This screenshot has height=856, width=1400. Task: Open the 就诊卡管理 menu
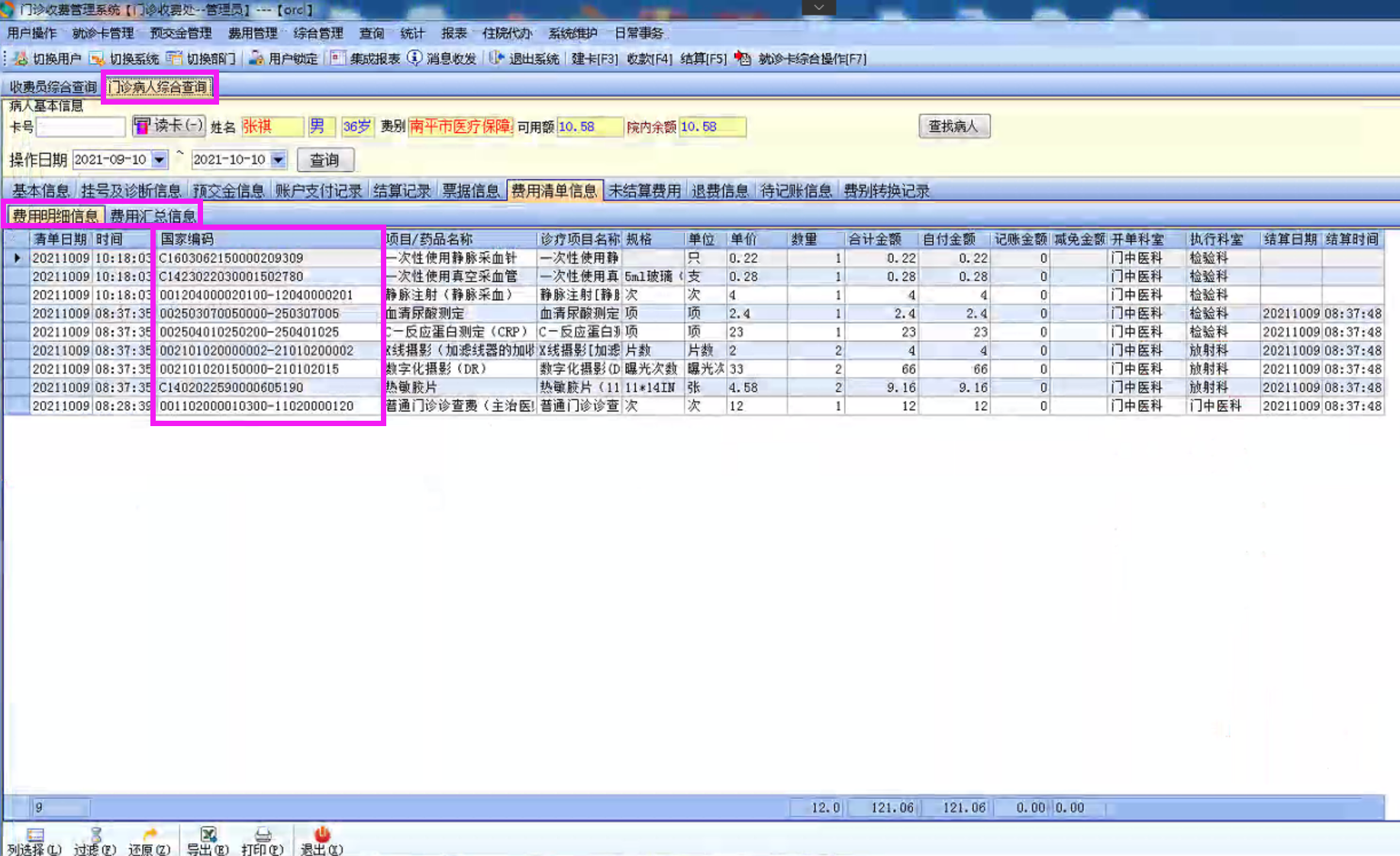click(103, 33)
